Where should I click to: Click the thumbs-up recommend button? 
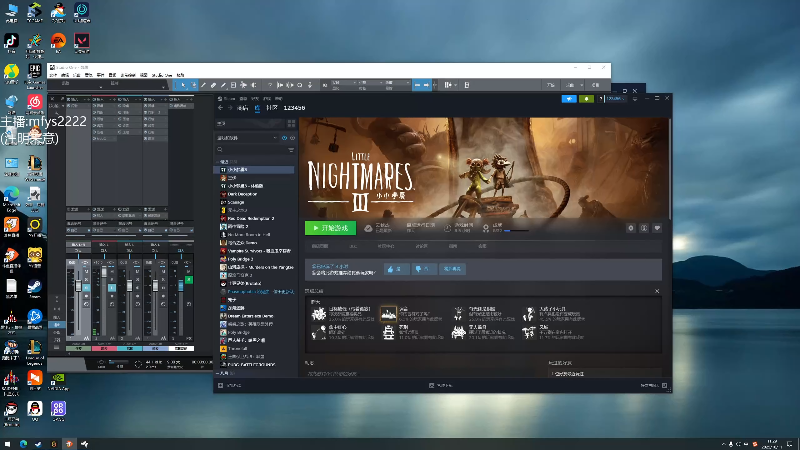[396, 269]
